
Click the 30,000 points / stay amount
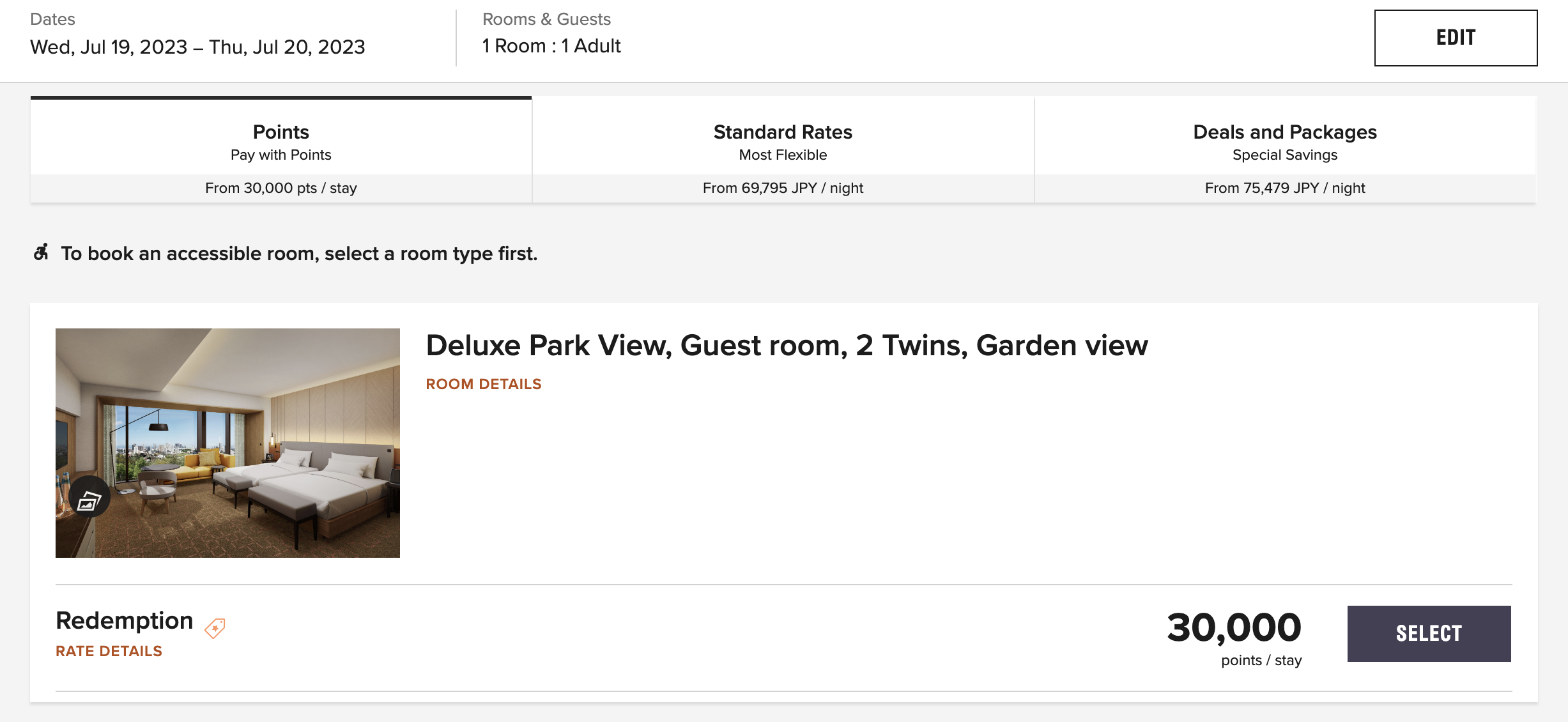point(1234,638)
